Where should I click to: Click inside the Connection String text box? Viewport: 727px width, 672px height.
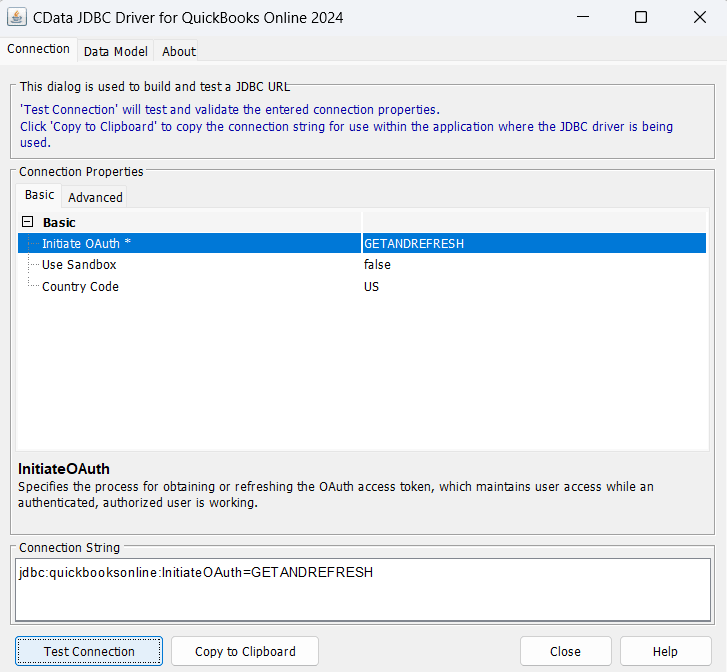(x=362, y=589)
